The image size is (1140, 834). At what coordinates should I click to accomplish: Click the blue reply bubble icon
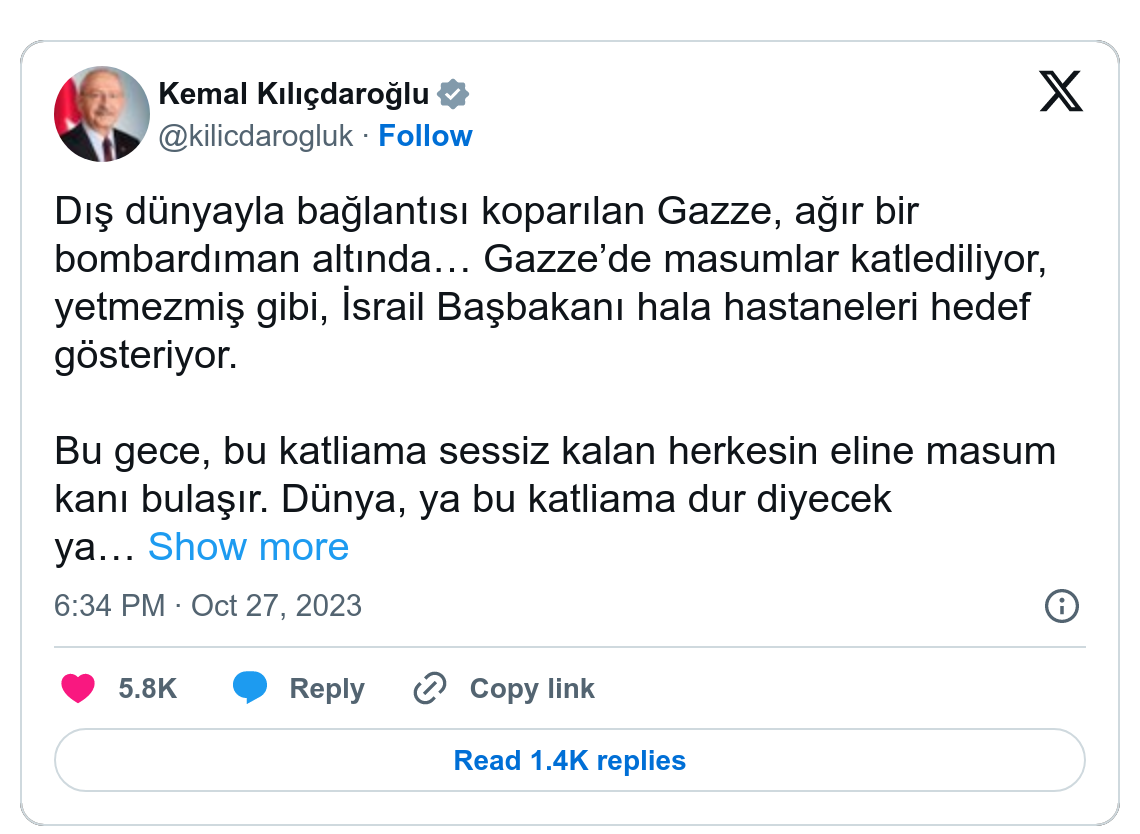[x=250, y=689]
